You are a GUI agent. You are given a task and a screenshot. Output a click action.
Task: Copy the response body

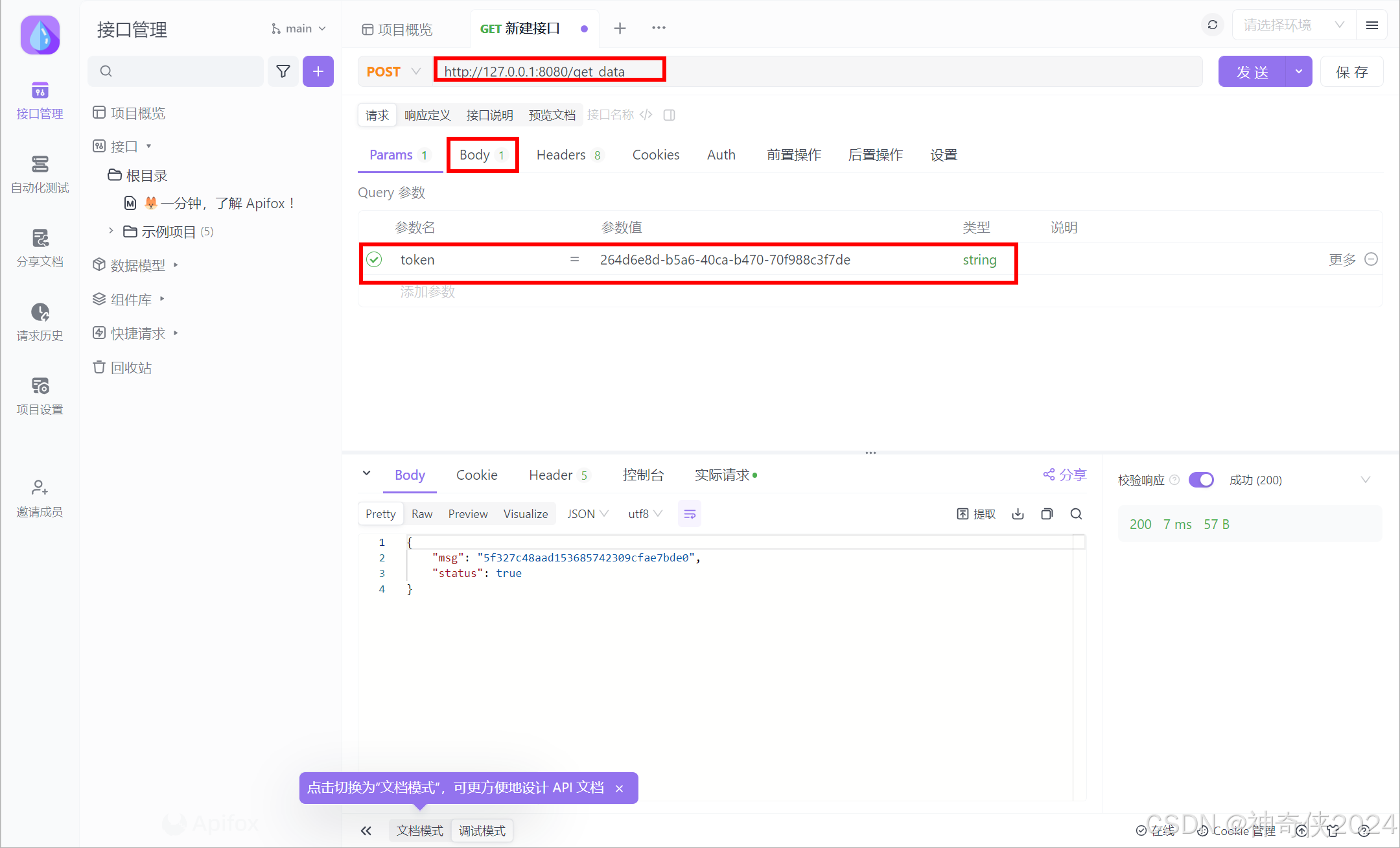pyautogui.click(x=1047, y=513)
